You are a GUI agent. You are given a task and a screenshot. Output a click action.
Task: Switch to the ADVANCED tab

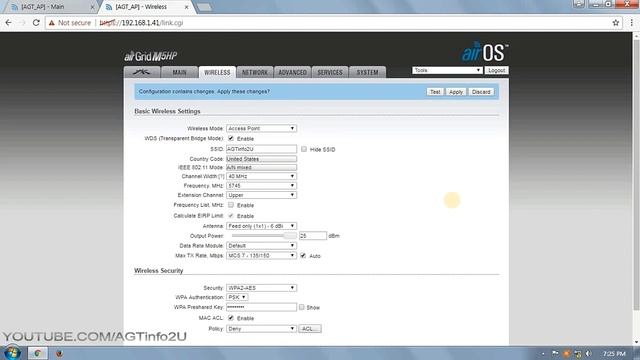pyautogui.click(x=292, y=72)
